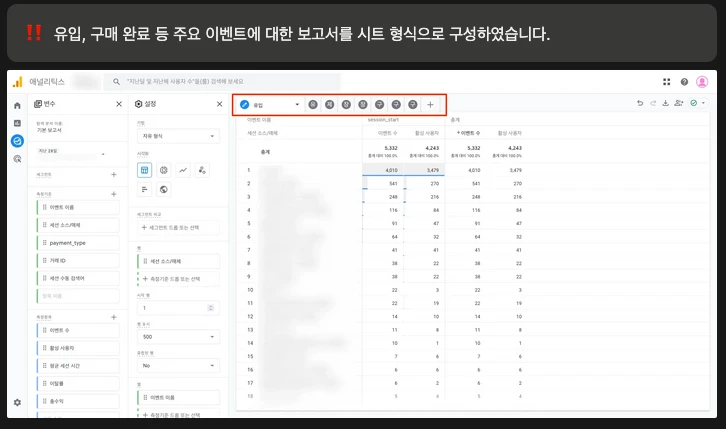Select 평균 세션 시간 metric chip
Screen dimensions: 726x429
(78, 366)
